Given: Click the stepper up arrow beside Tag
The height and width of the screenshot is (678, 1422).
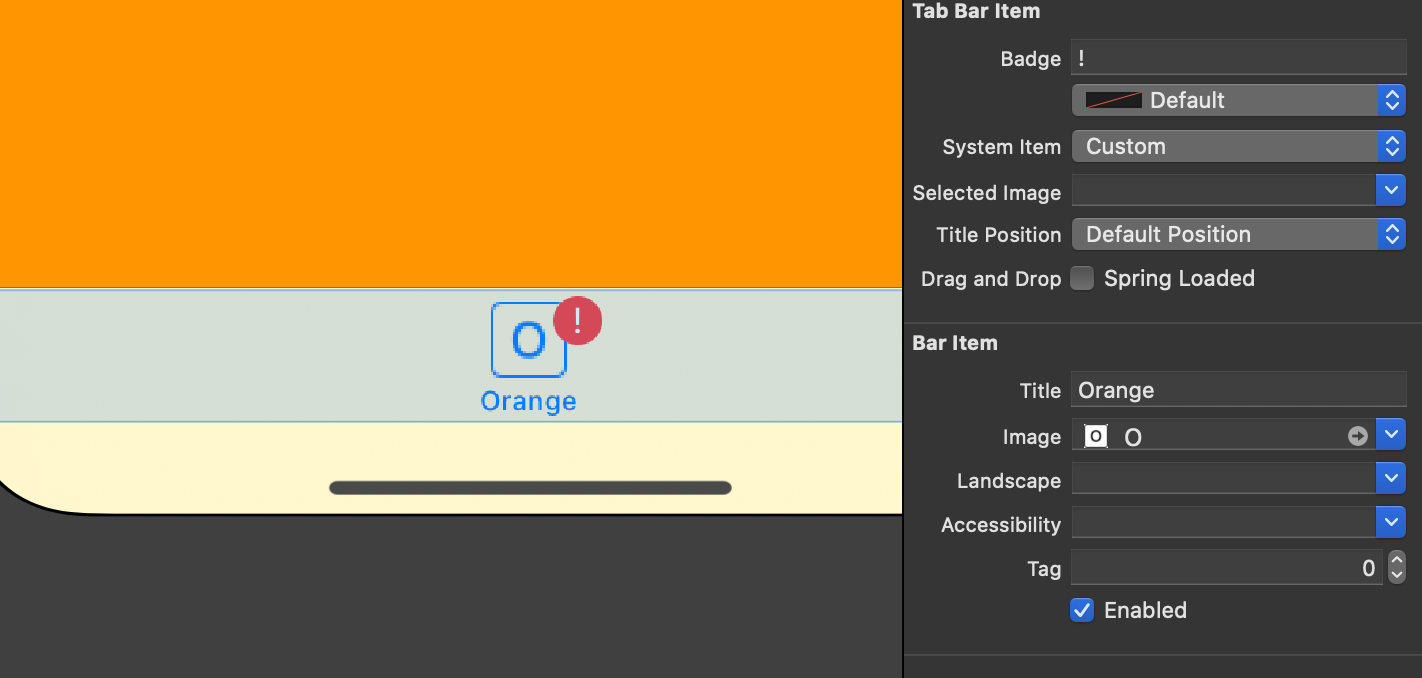Looking at the screenshot, I should point(1397,561).
